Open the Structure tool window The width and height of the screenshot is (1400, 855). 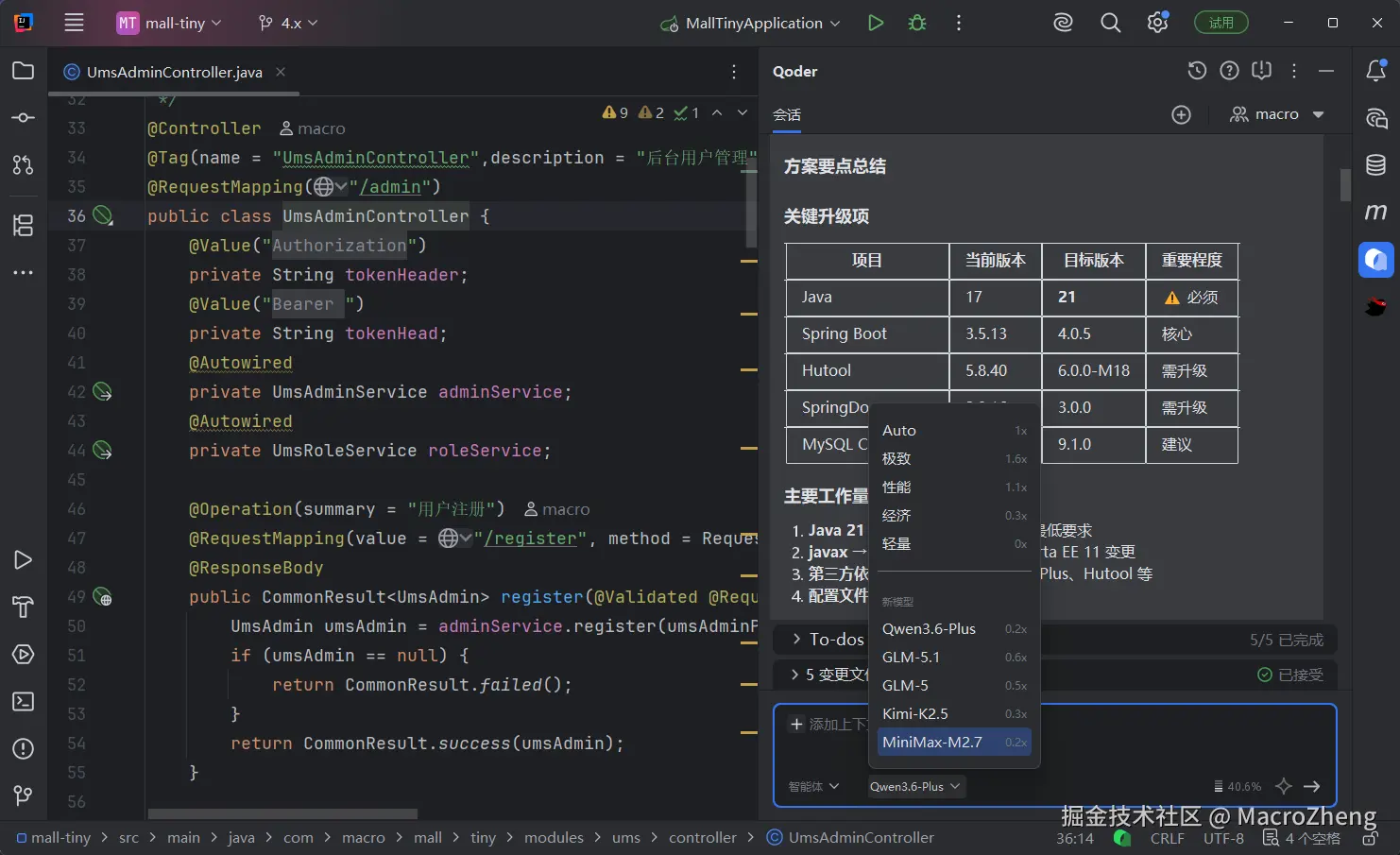(x=24, y=225)
